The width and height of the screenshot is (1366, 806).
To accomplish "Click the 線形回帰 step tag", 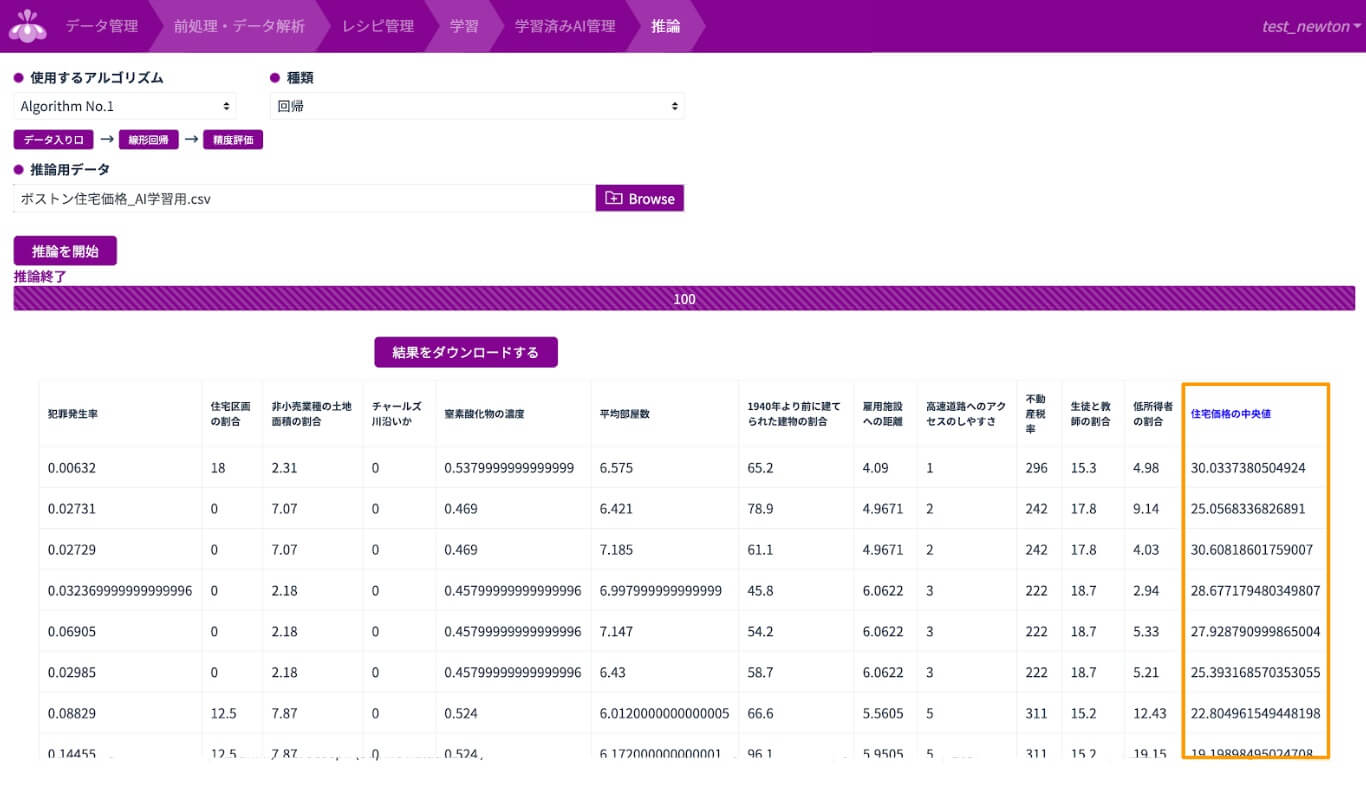I will 148,140.
